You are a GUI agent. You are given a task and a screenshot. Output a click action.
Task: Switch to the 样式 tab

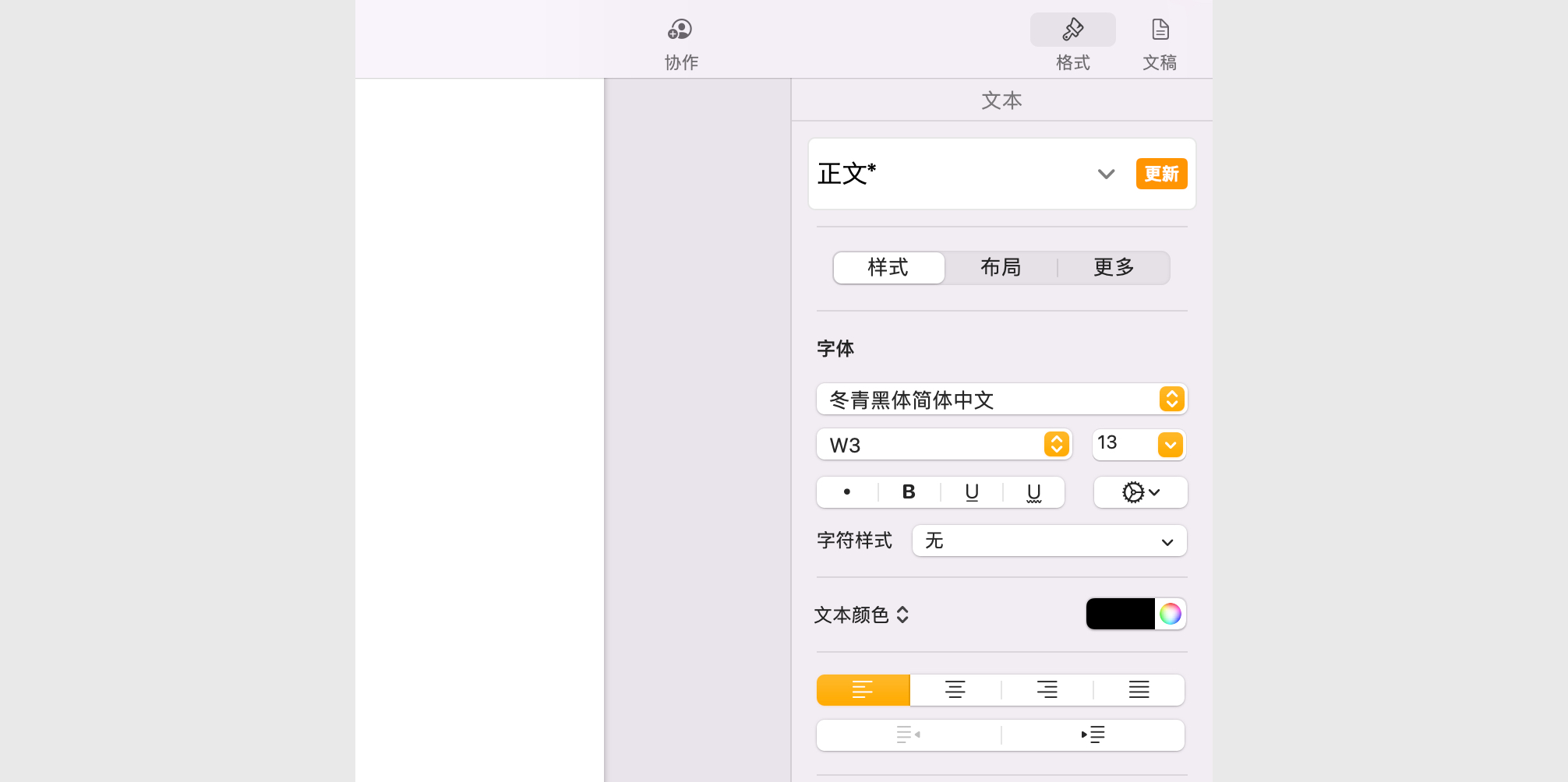point(888,267)
